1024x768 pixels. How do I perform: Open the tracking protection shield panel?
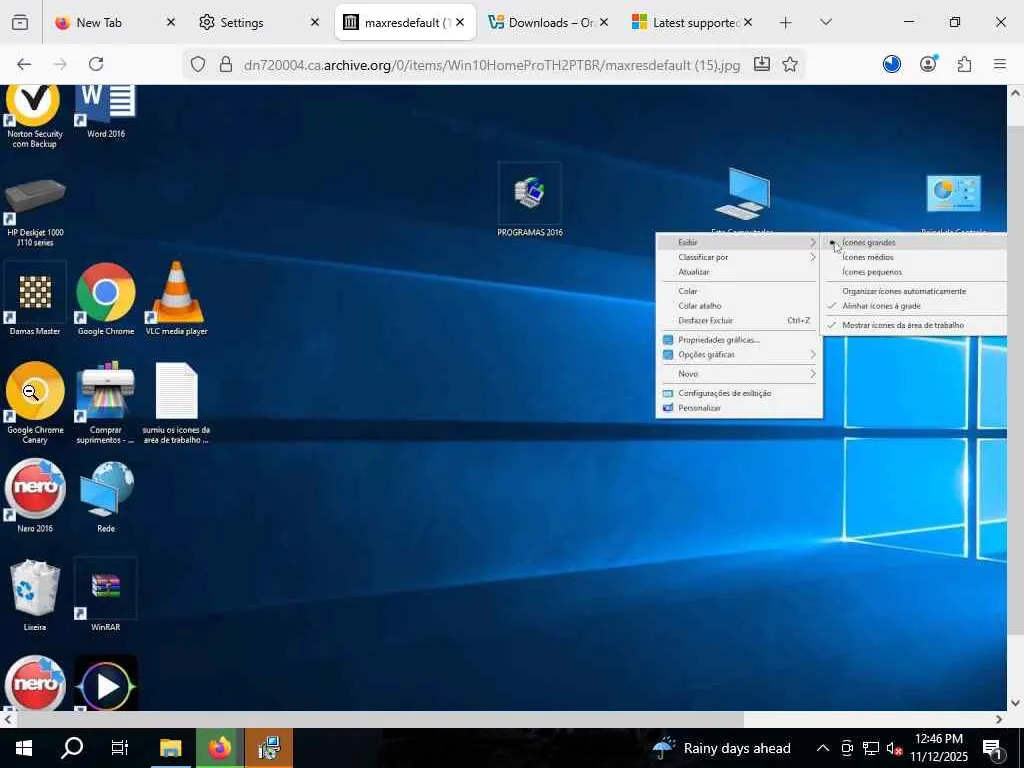pos(198,65)
